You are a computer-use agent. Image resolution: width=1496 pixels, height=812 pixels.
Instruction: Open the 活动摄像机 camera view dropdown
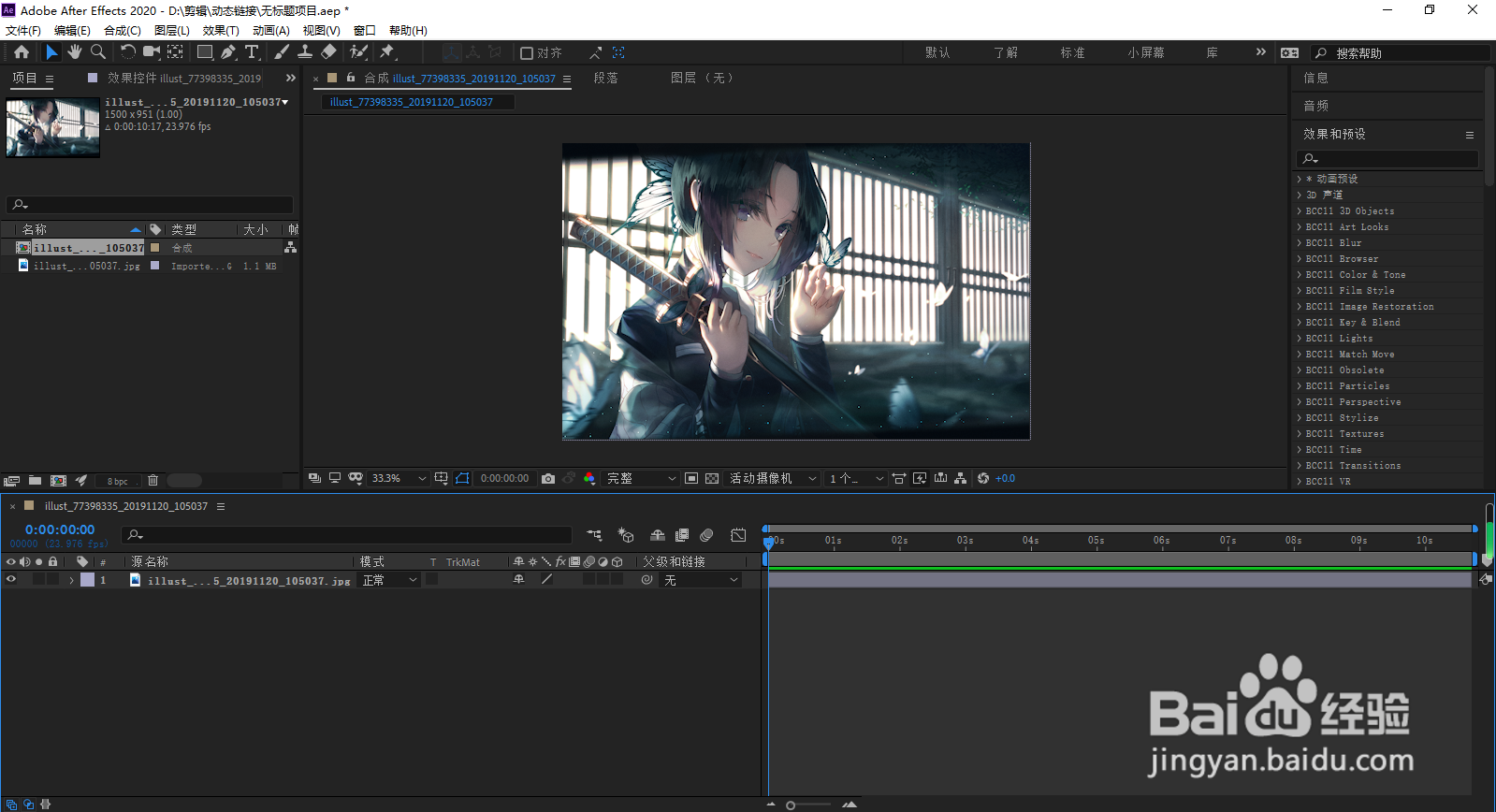[773, 478]
